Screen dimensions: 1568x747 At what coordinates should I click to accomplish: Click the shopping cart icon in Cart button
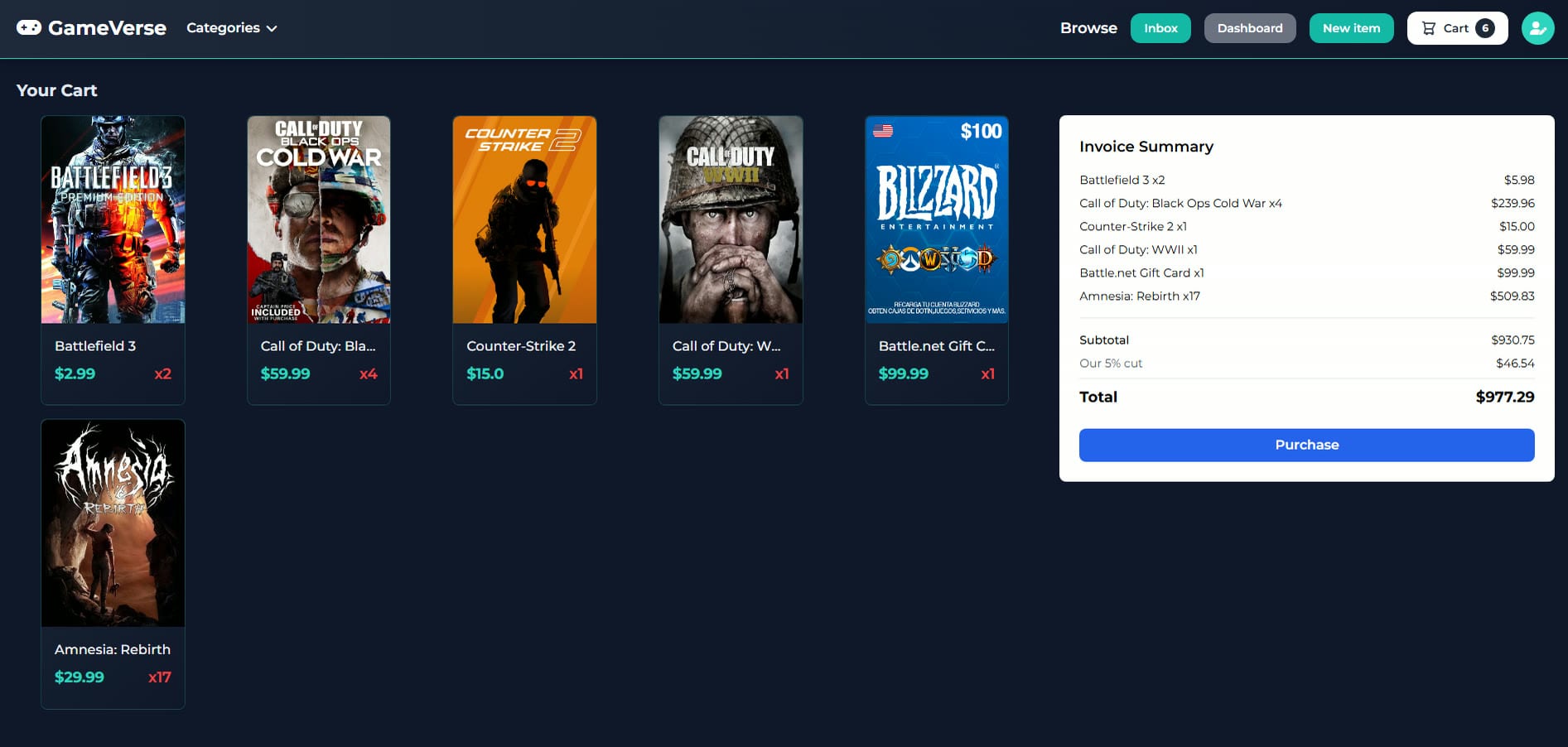point(1429,28)
